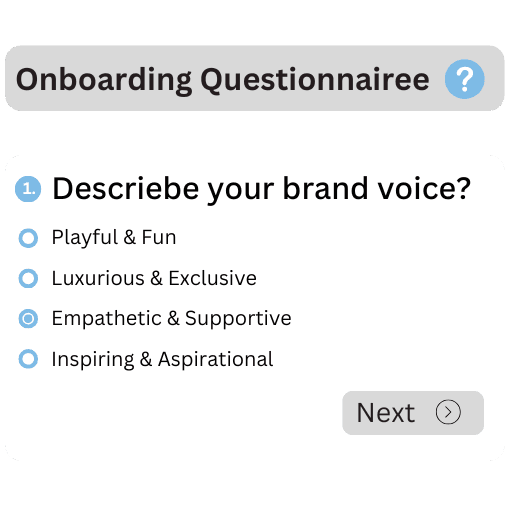The width and height of the screenshot is (512, 512).
Task: Click the selected Empathetic & Supportive radio button
Action: 28,319
